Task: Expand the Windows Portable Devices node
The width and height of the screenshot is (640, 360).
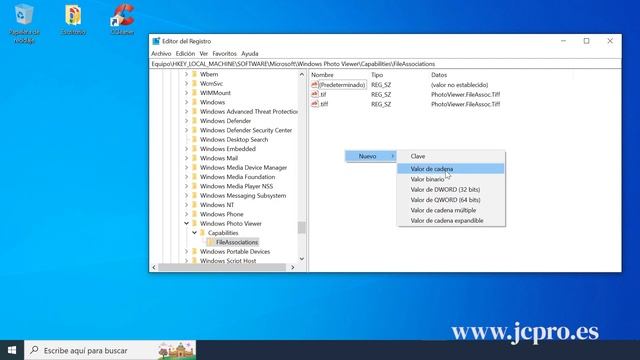Action: coord(187,251)
